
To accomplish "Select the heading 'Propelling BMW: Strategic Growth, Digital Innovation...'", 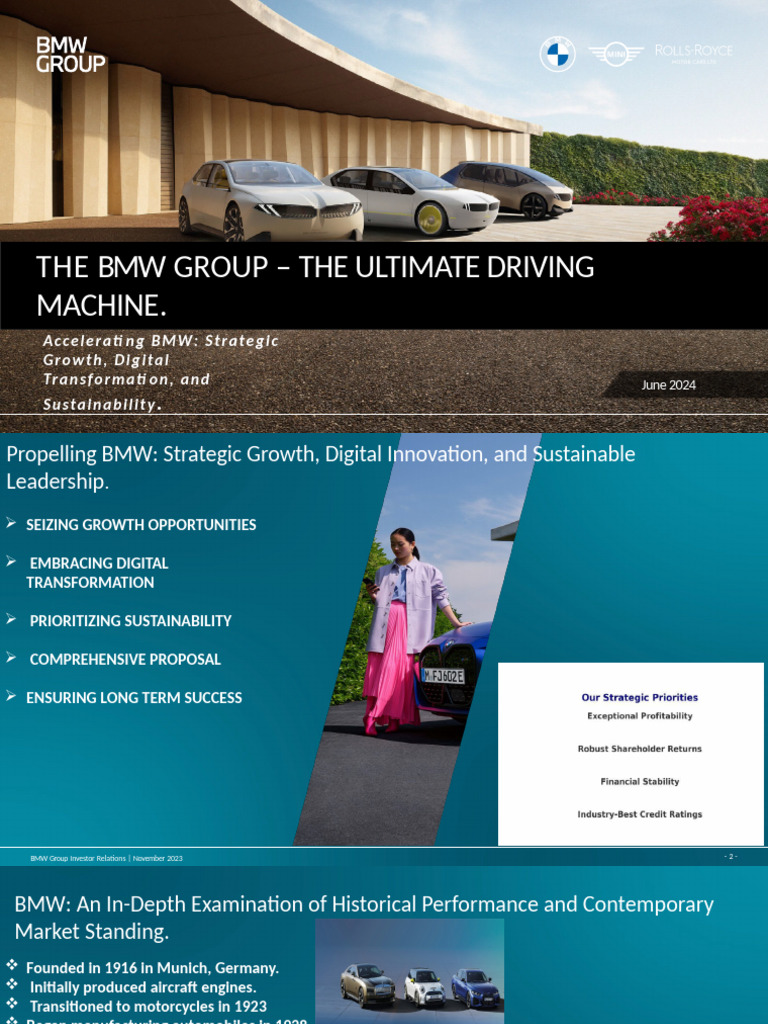I will point(321,467).
